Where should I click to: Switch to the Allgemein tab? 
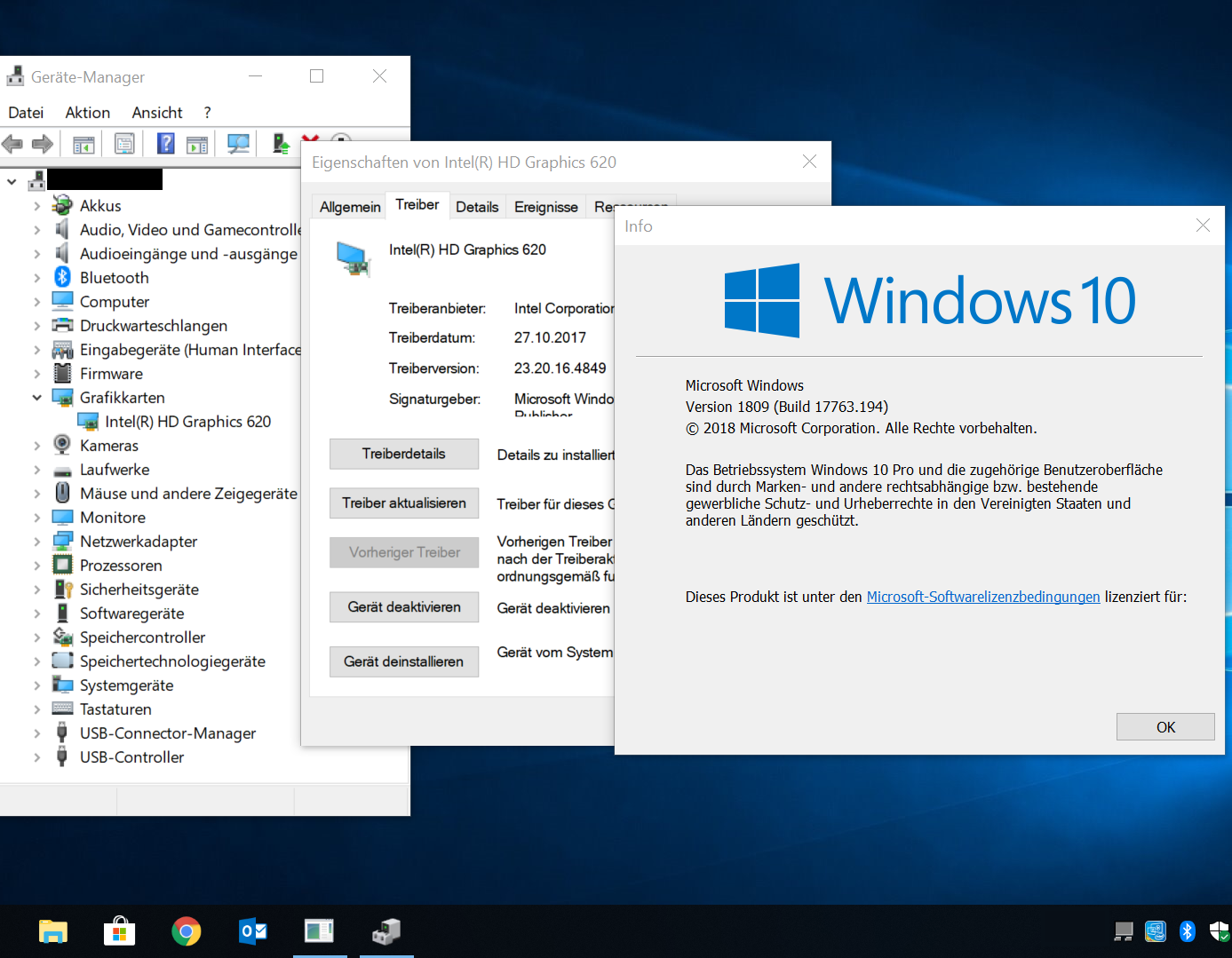[x=350, y=207]
